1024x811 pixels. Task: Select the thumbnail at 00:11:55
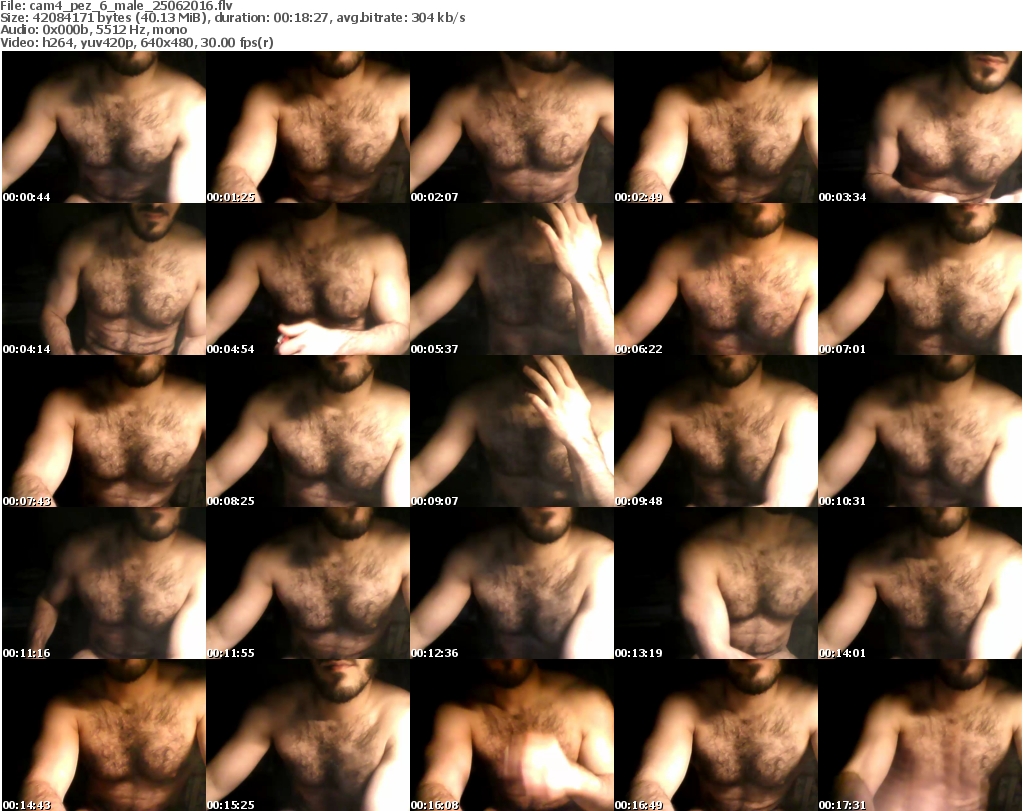(308, 584)
